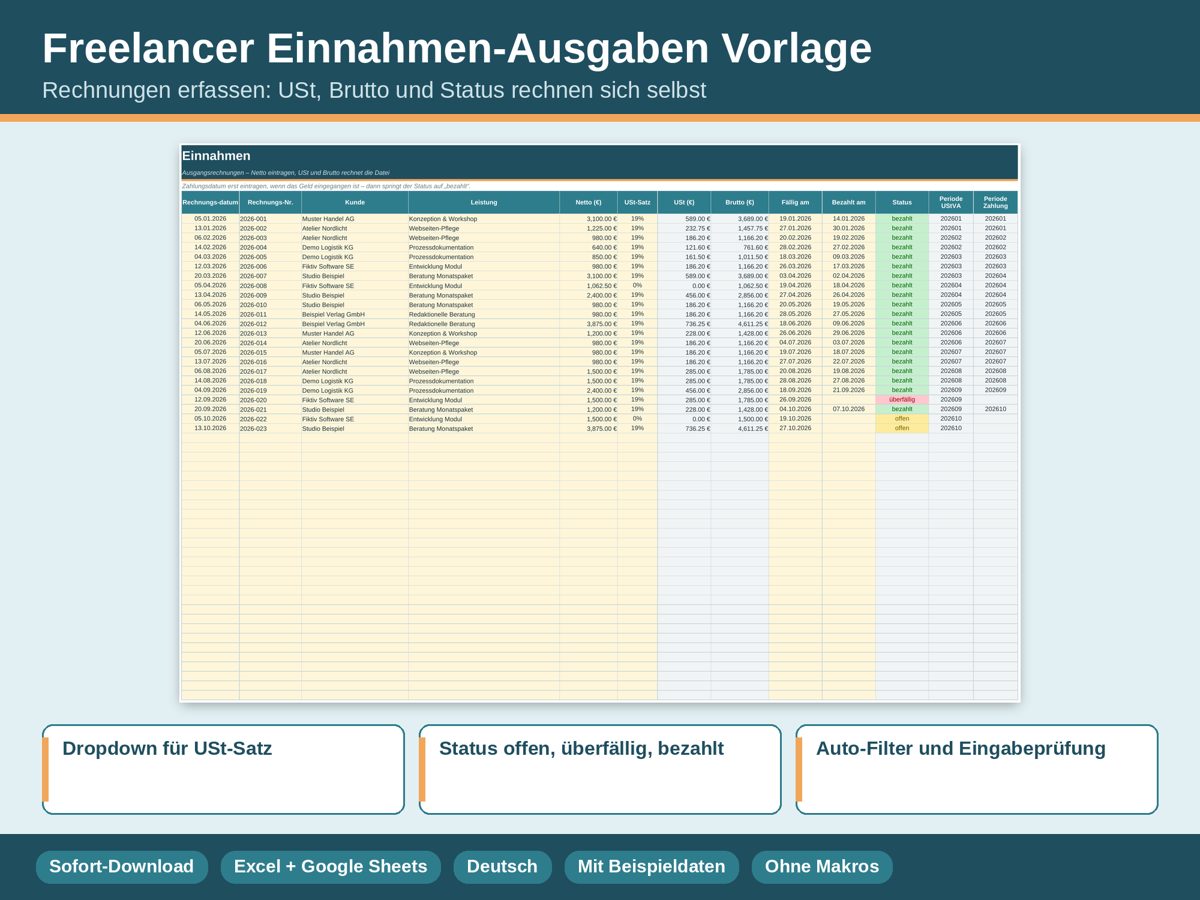Image resolution: width=1200 pixels, height=900 pixels.
Task: Select the Fällig am date 26.09.2026
Action: [796, 400]
